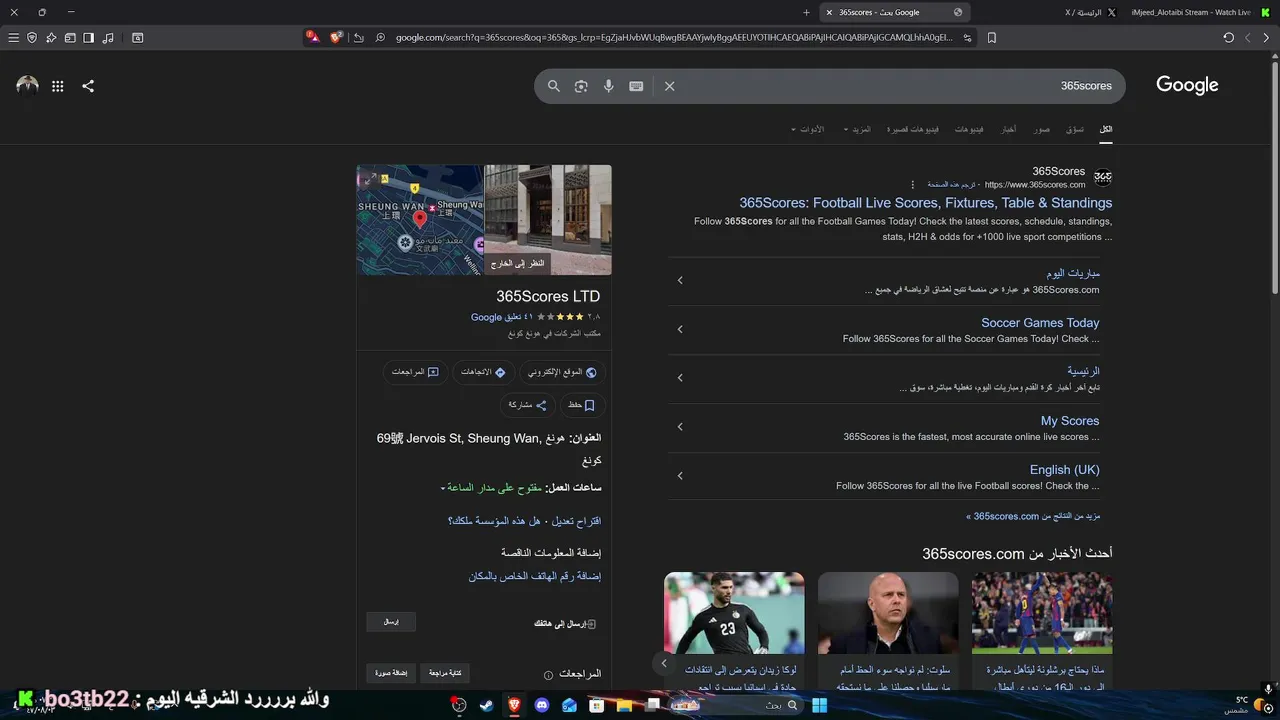
Task: Click the bookmark icon in address bar
Action: point(991,38)
